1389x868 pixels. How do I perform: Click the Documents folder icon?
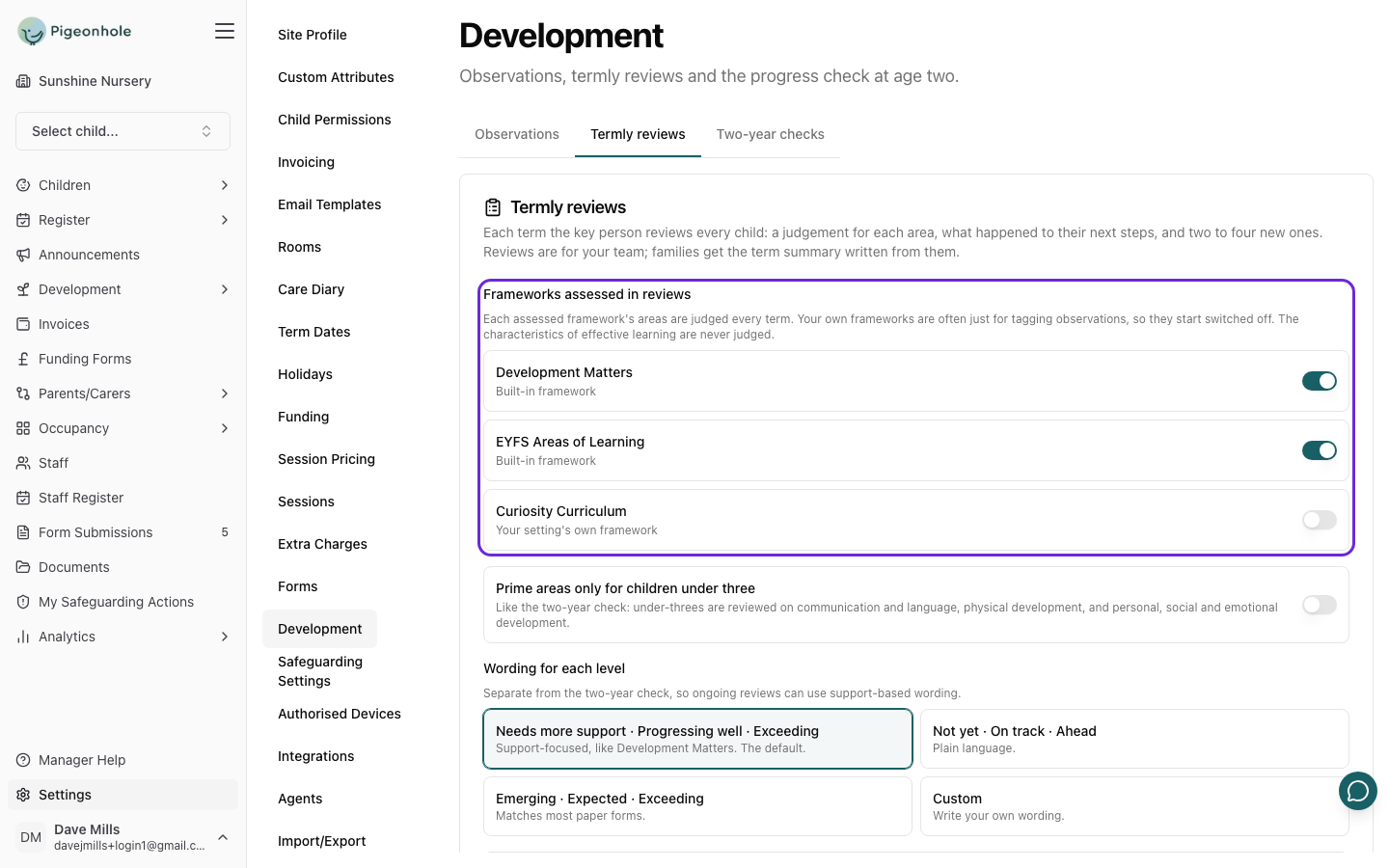(23, 567)
